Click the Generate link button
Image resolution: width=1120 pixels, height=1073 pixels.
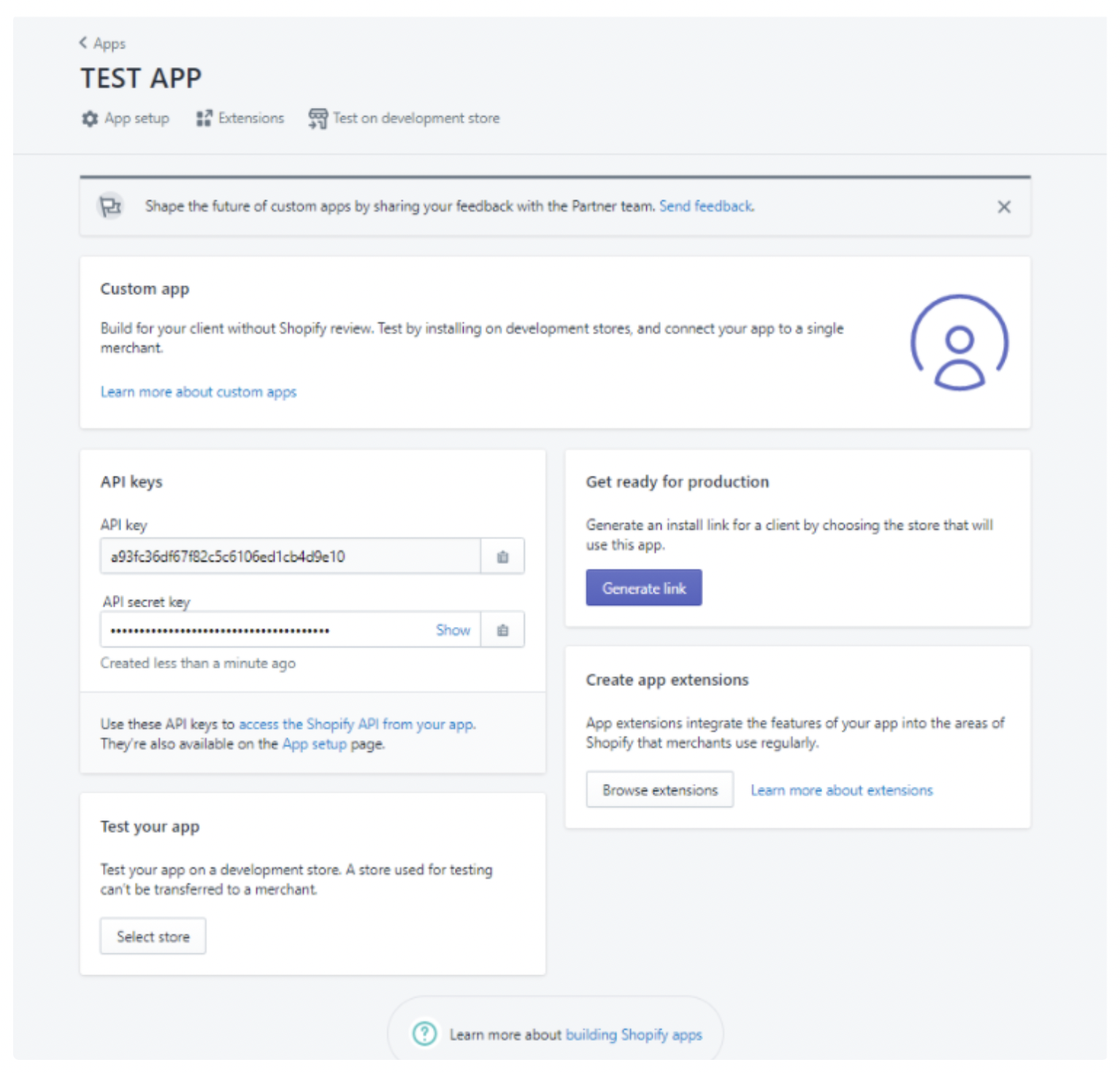coord(643,588)
